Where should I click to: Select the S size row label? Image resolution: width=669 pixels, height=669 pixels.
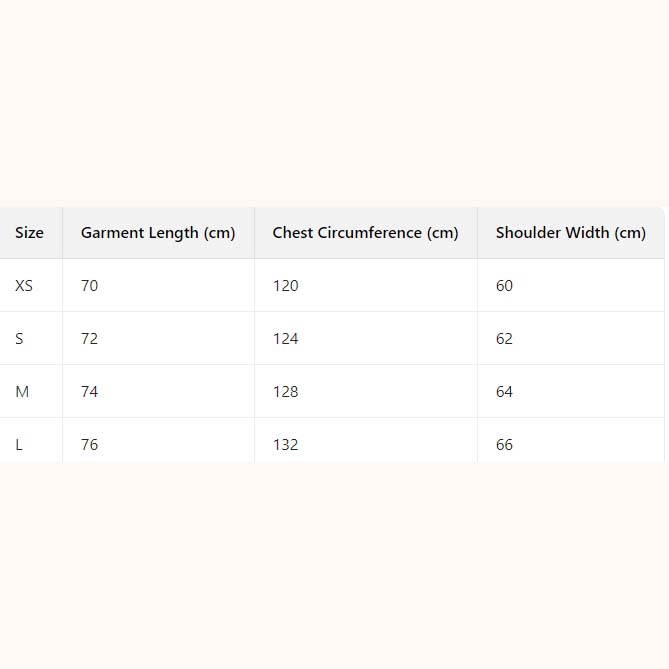click(19, 339)
